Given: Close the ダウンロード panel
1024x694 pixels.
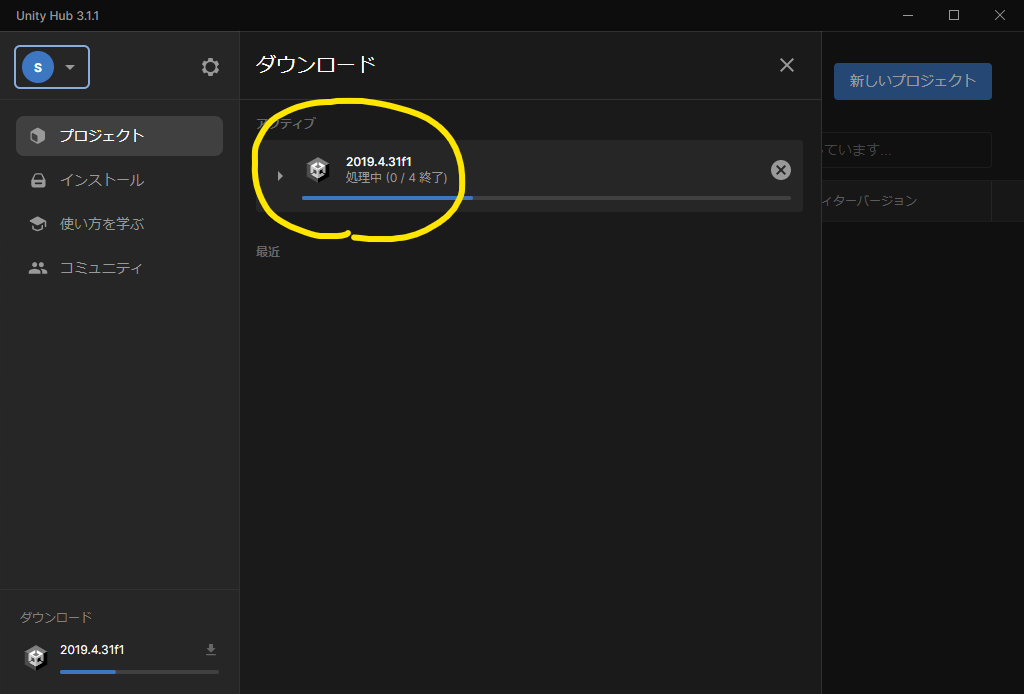Looking at the screenshot, I should (787, 65).
